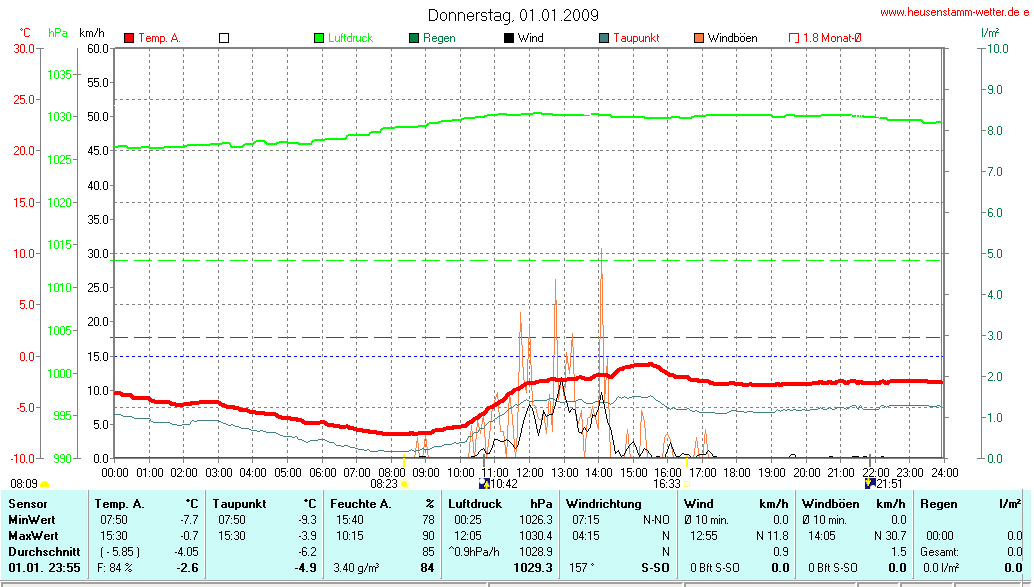Click the 1.8 Monat-Ø legend marker
The image size is (1034, 587).
coord(794,38)
